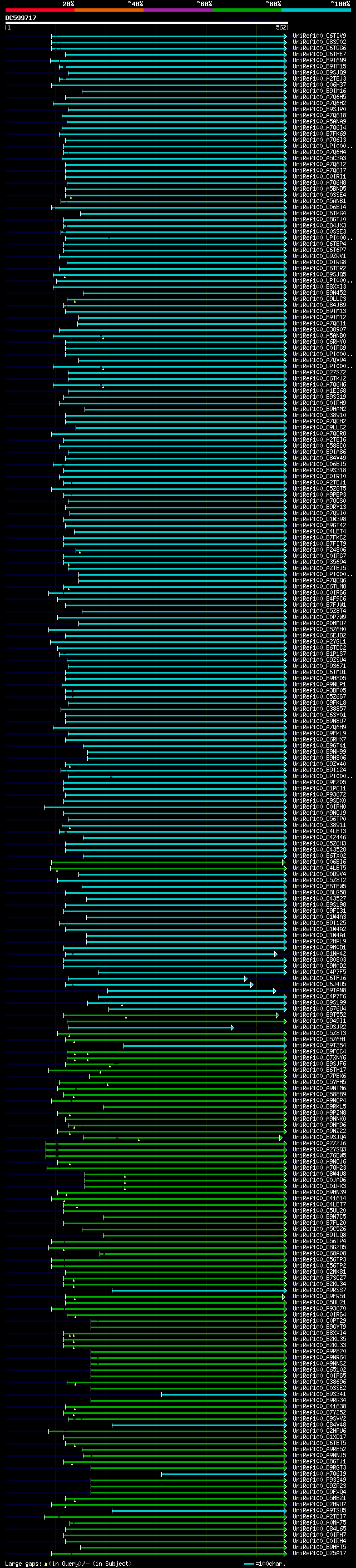Select hit UniRef100_A1E368
This screenshot has height=1568, width=356.
click(x=319, y=391)
